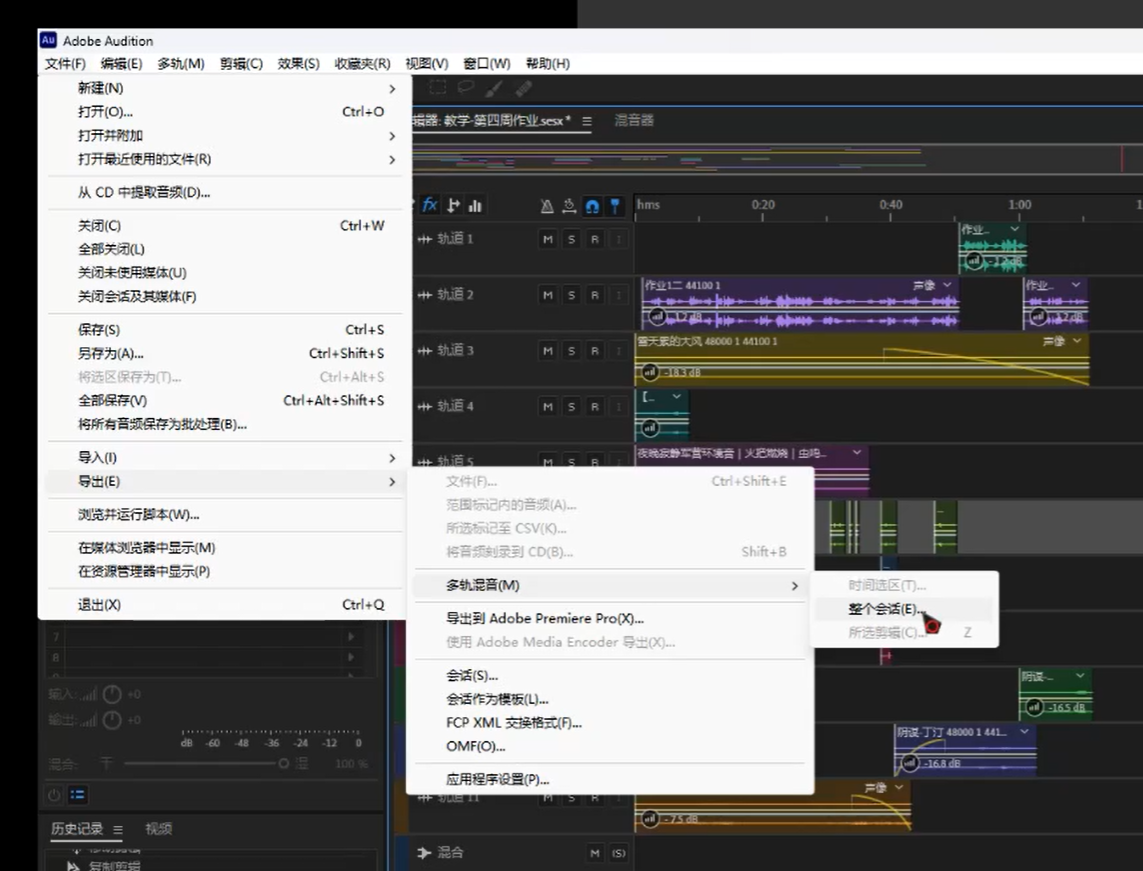
Task: Click the blue playhead marker icon
Action: 615,206
